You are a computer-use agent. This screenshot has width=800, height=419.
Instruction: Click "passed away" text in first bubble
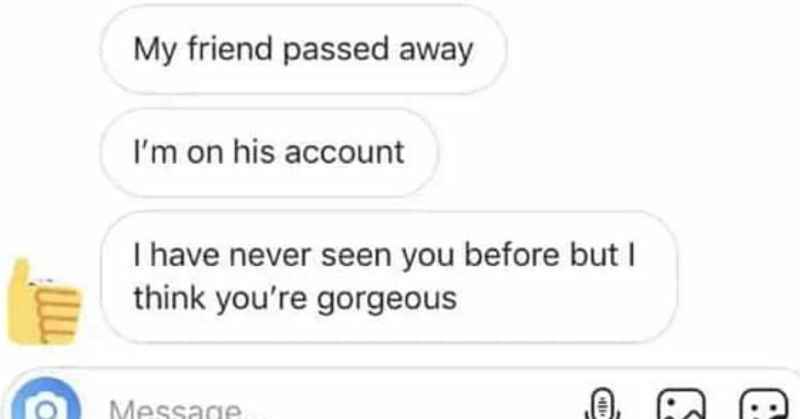tap(378, 51)
